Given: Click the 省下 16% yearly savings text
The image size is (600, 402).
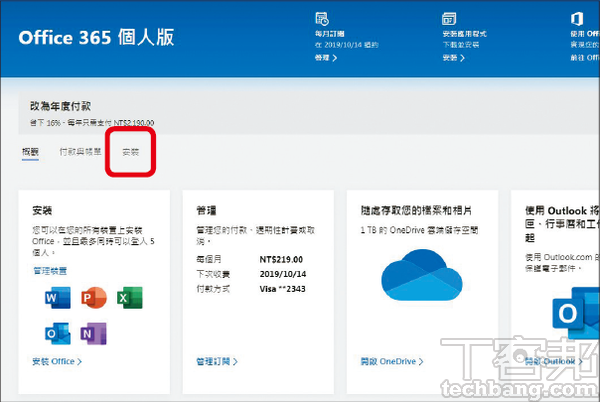Looking at the screenshot, I should 92,123.
